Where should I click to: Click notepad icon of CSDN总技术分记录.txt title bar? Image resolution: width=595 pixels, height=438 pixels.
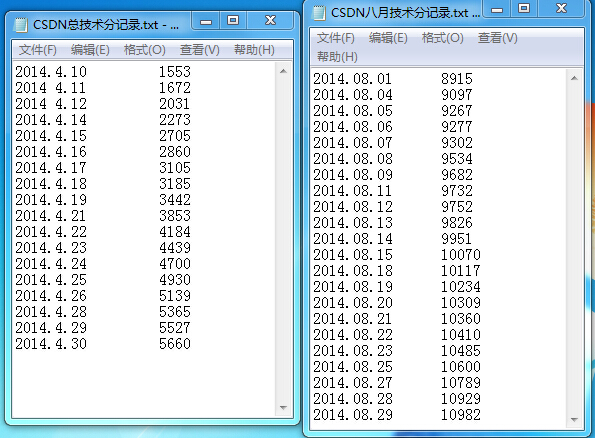pyautogui.click(x=20, y=25)
